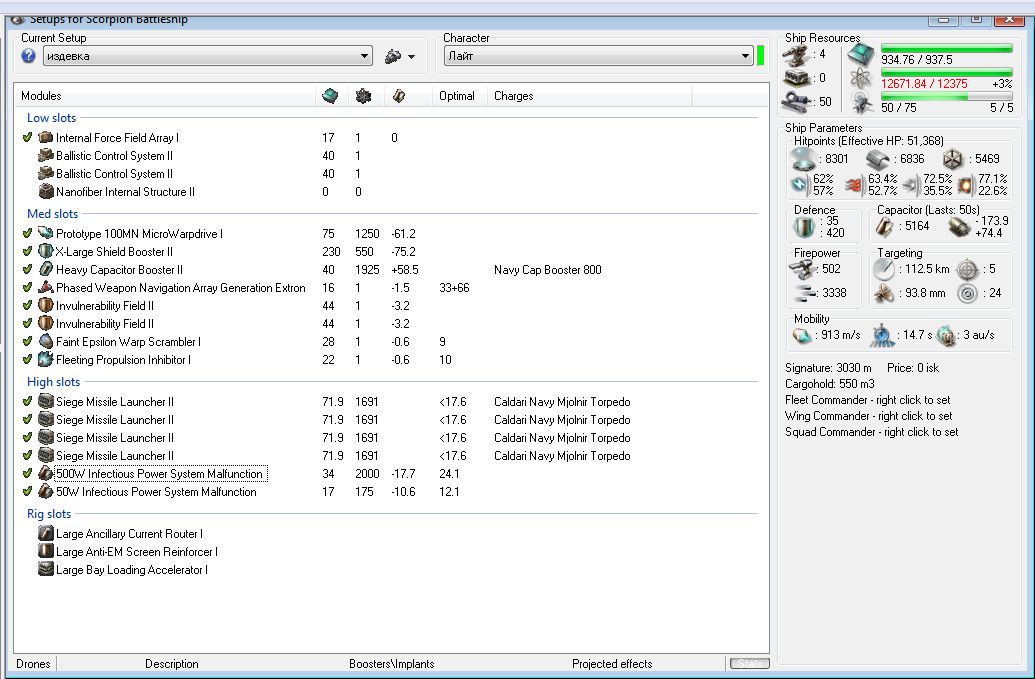Click the powergrid column header icon

click(363, 96)
